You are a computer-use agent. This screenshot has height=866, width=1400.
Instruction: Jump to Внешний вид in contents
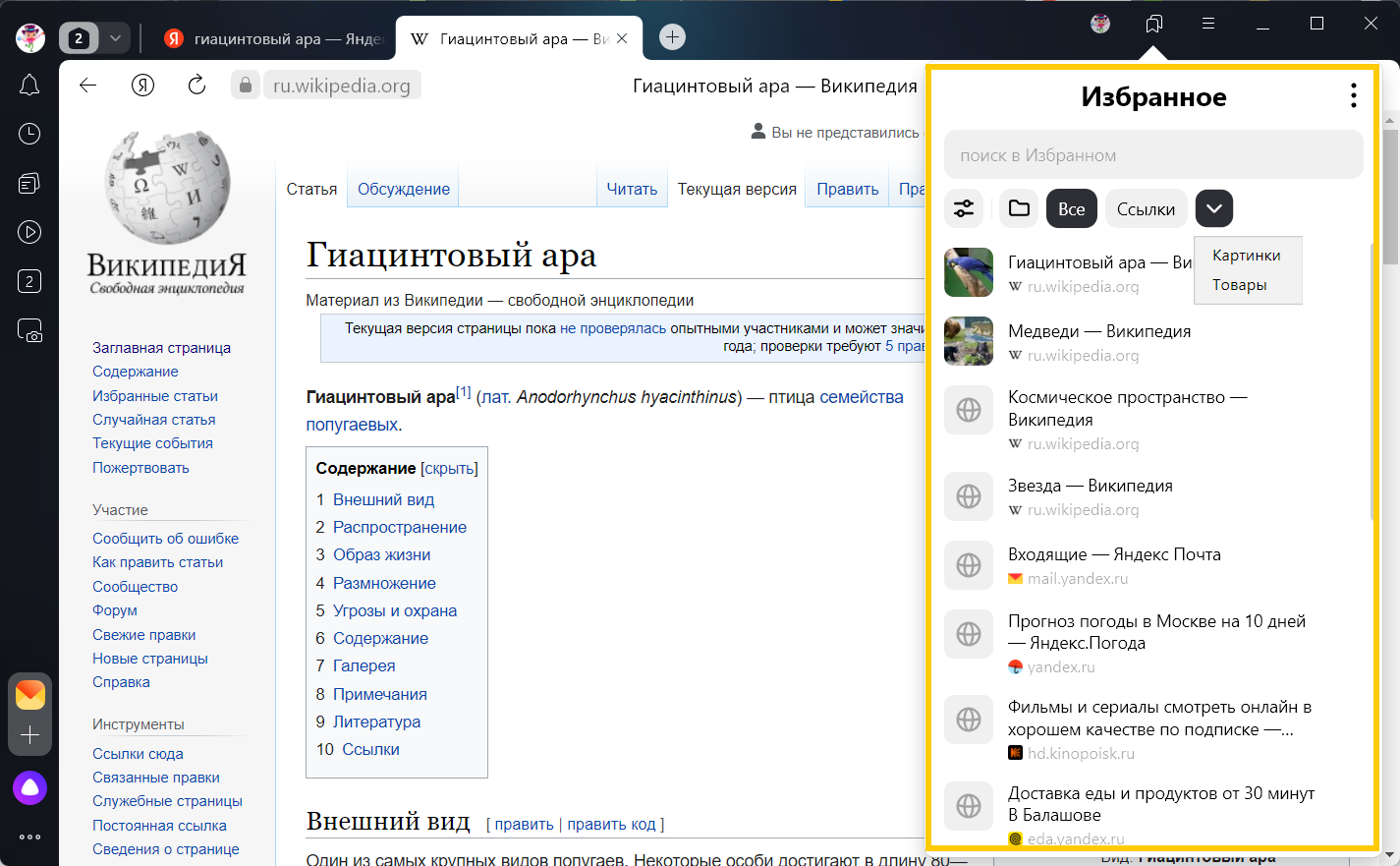click(x=383, y=499)
